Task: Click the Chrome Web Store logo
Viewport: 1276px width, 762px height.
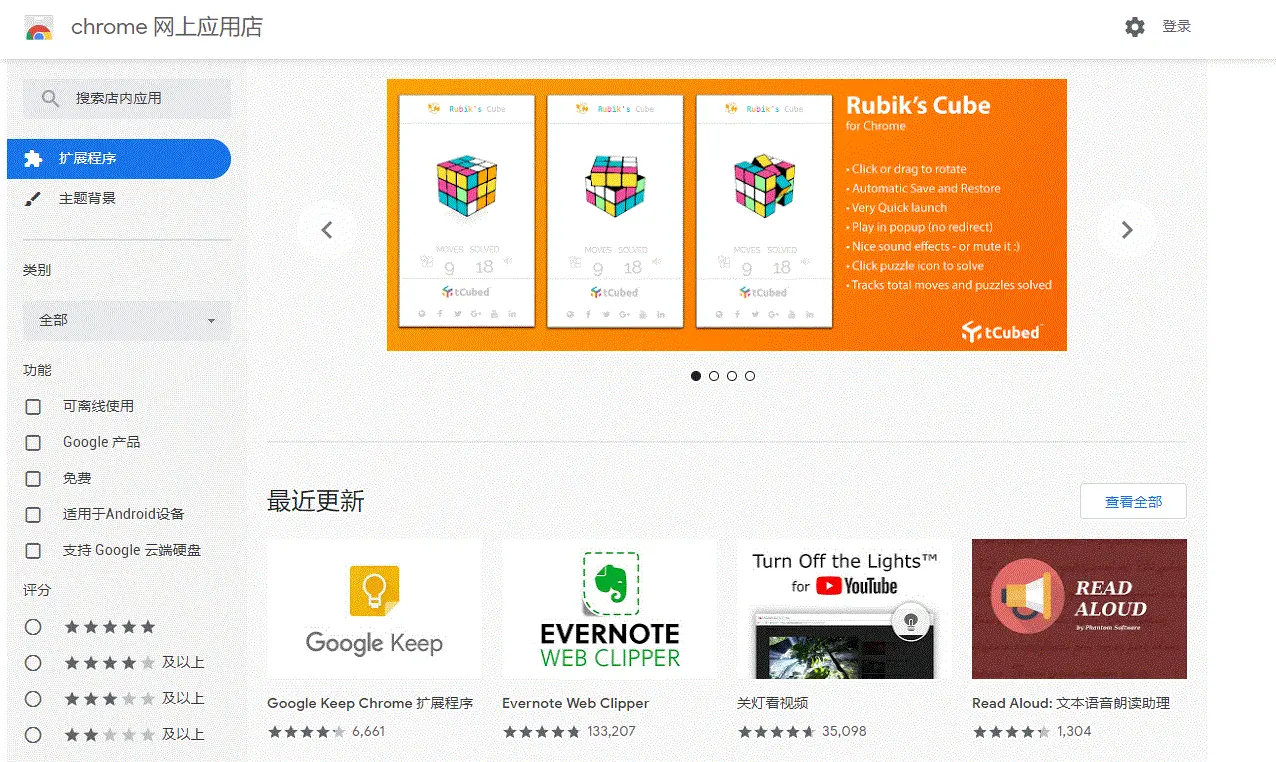Action: pyautogui.click(x=39, y=27)
